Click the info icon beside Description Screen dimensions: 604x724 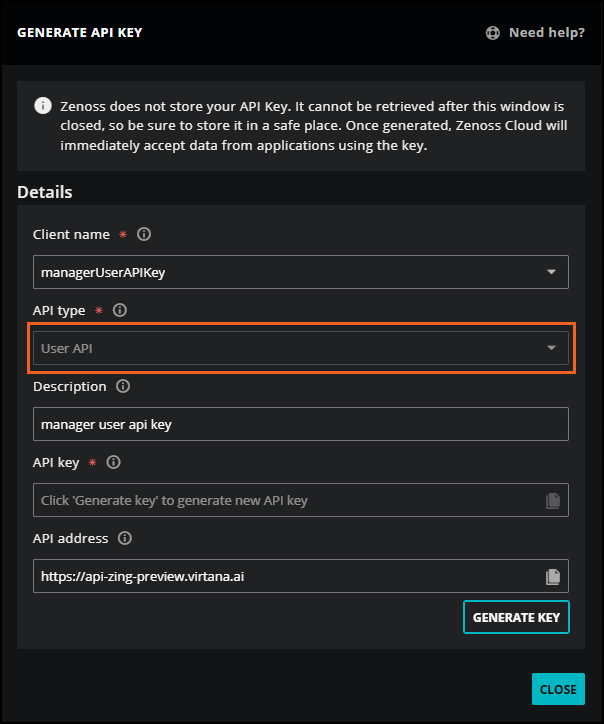[x=123, y=387]
